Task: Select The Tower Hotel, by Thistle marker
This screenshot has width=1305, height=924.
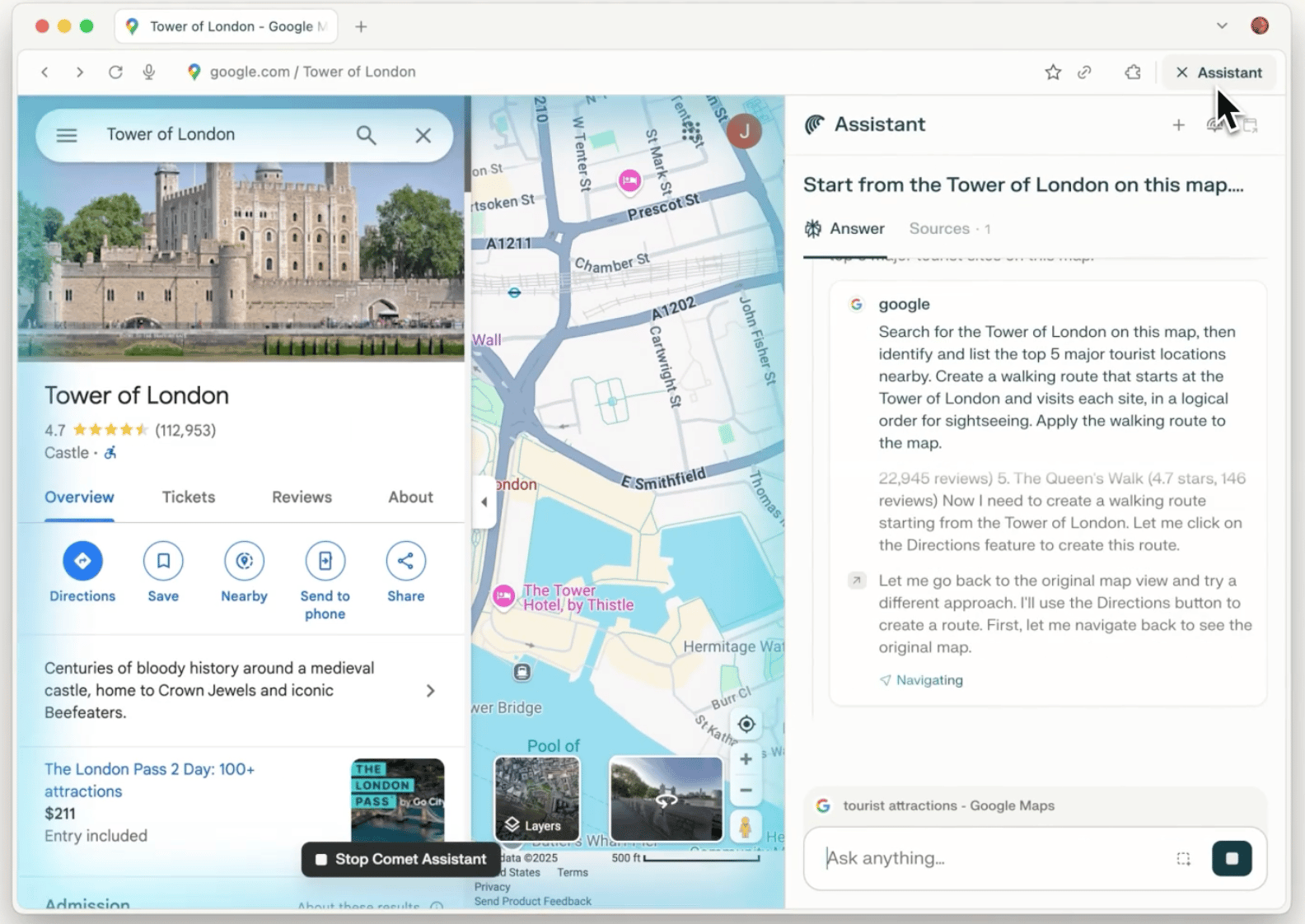Action: point(503,596)
